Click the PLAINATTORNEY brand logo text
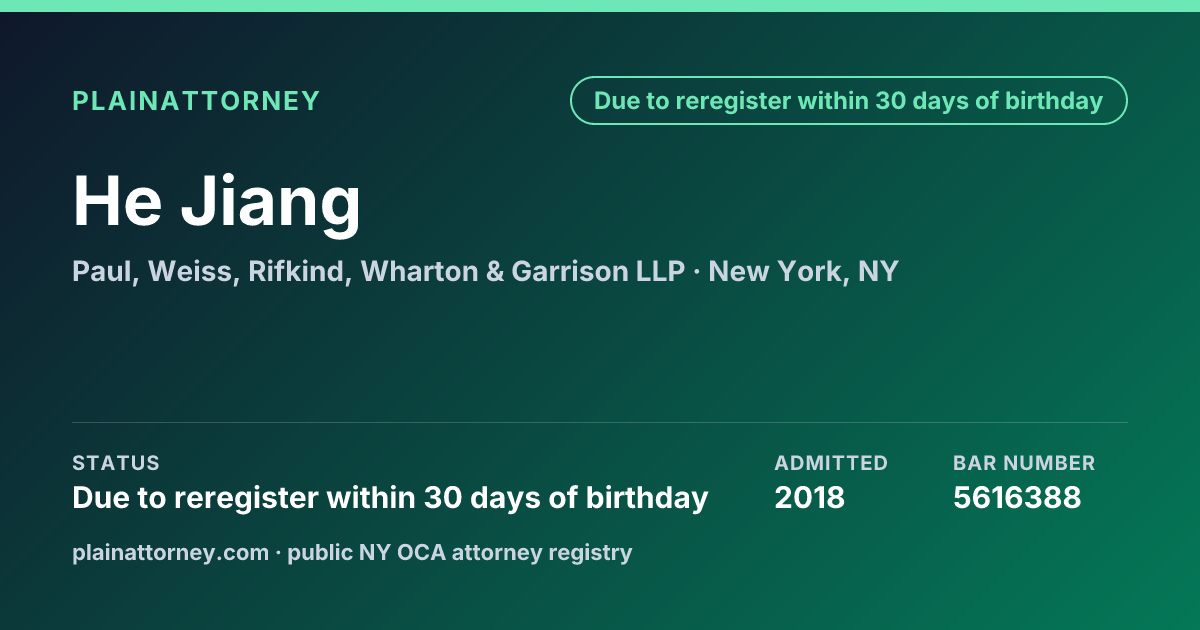The image size is (1200, 630). (196, 101)
